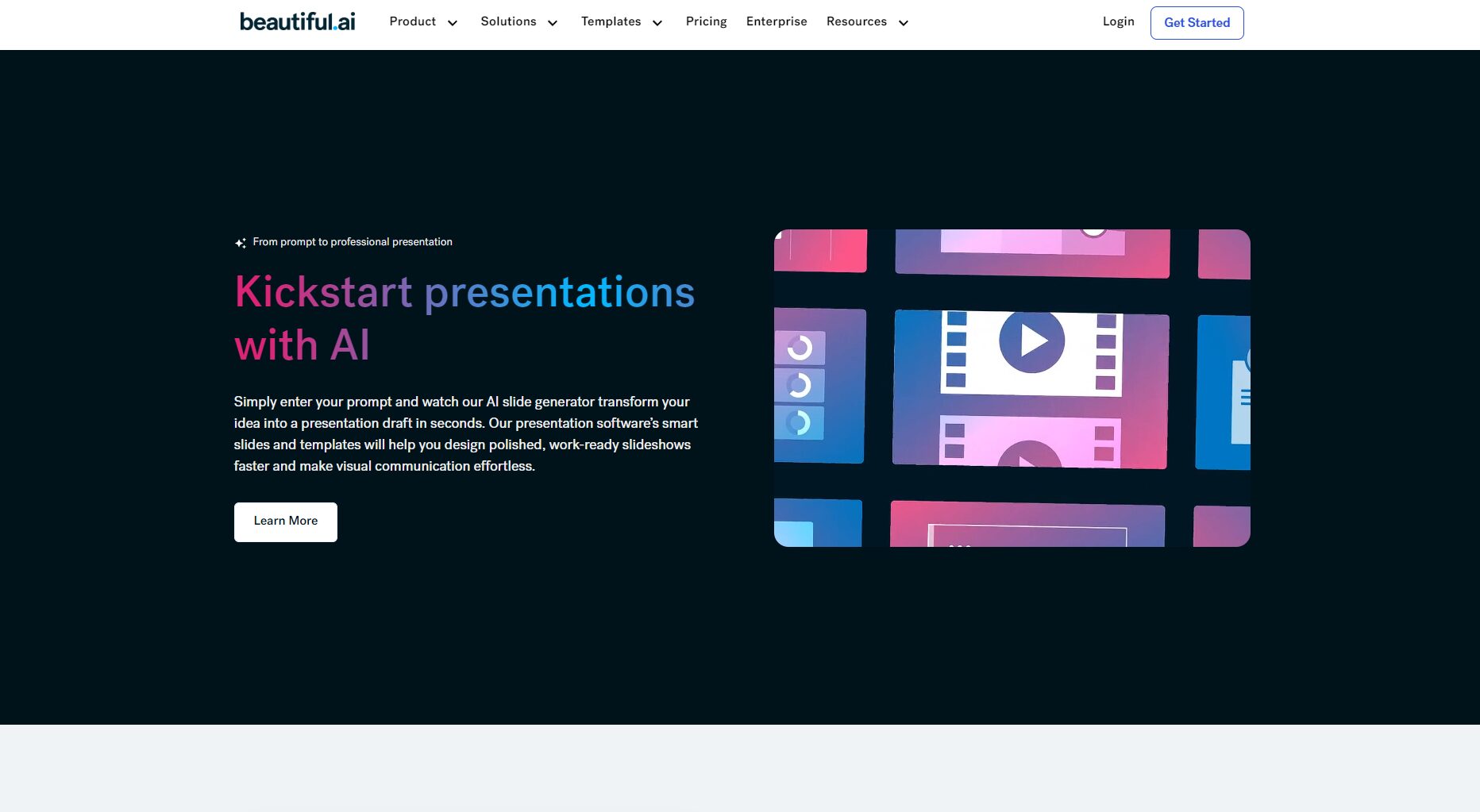Click the top donut chart icon

(x=800, y=347)
